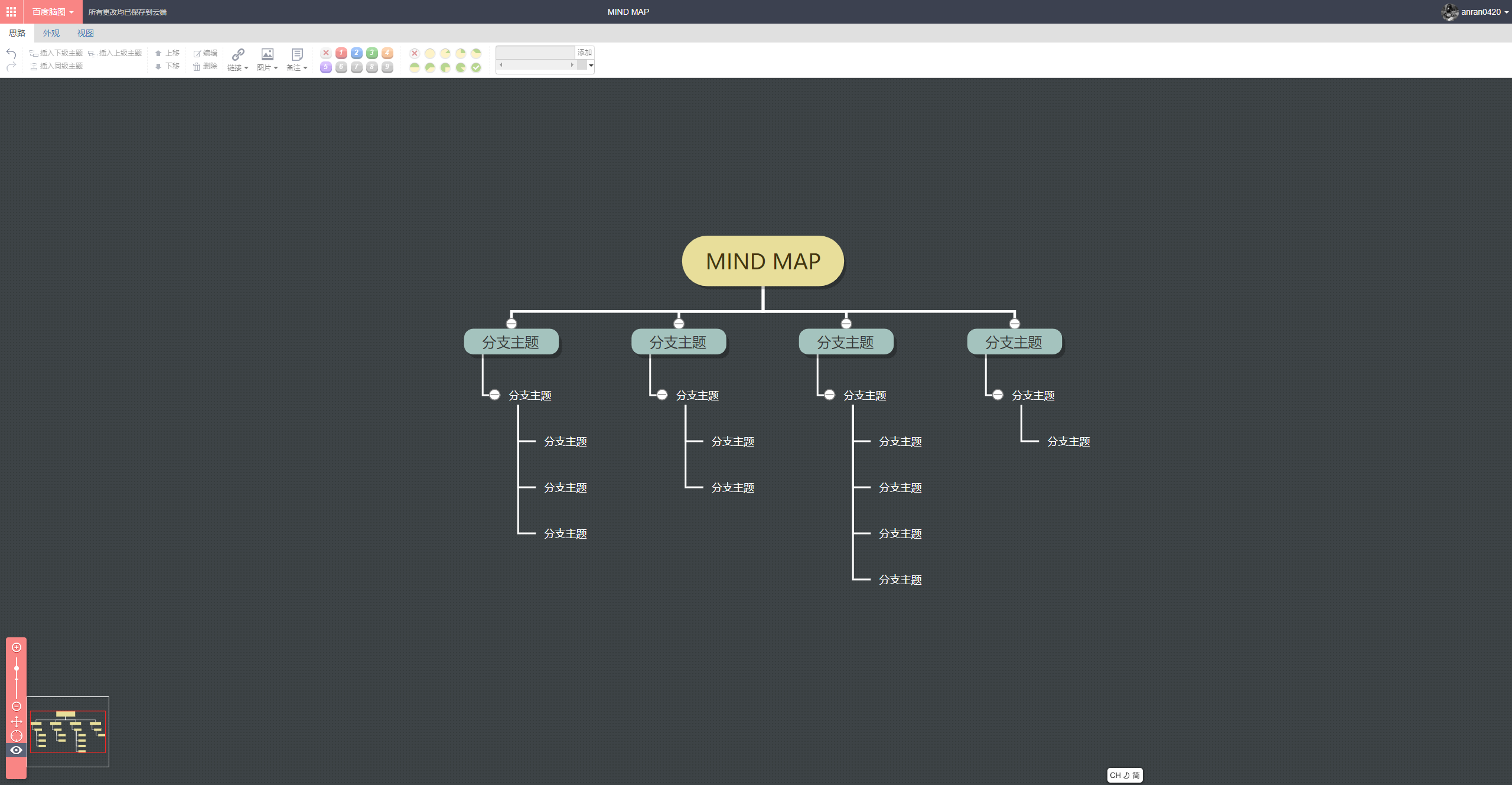The width and height of the screenshot is (1512, 785).
Task: Switch to the 视图 tab
Action: coord(86,33)
